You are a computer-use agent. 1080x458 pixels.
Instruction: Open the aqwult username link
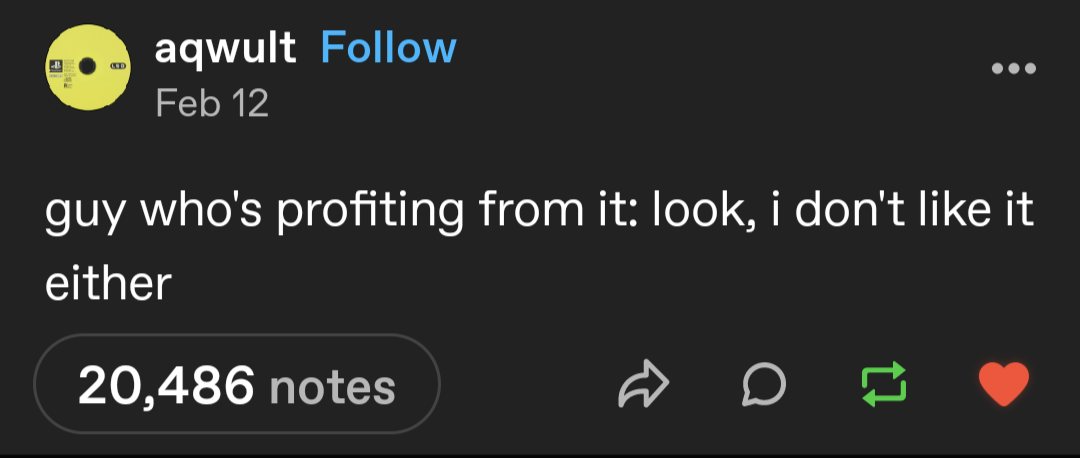[x=225, y=47]
